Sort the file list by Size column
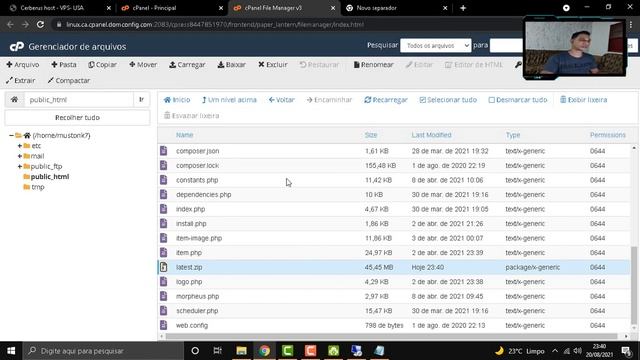 tap(371, 135)
